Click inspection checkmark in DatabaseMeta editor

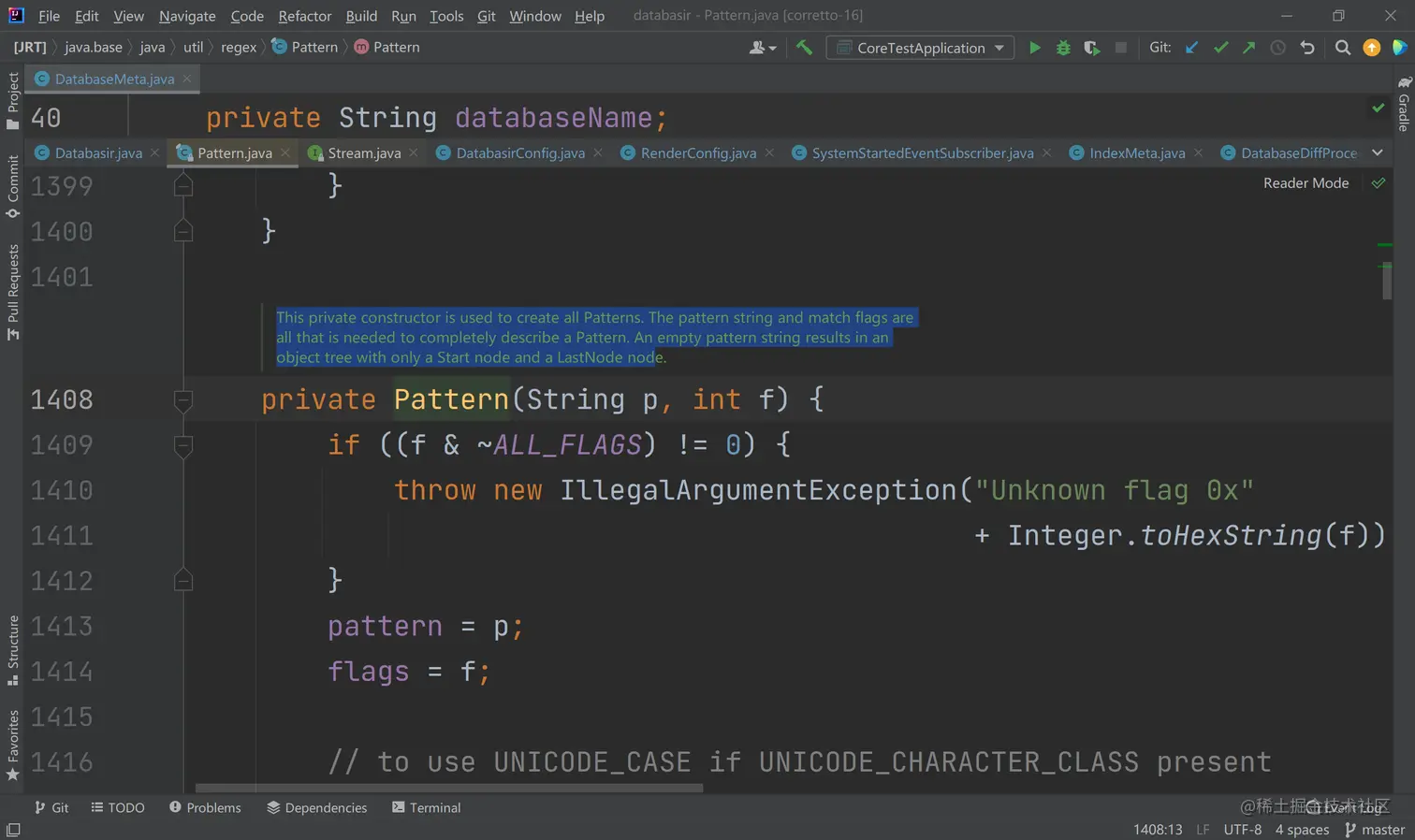1379,109
